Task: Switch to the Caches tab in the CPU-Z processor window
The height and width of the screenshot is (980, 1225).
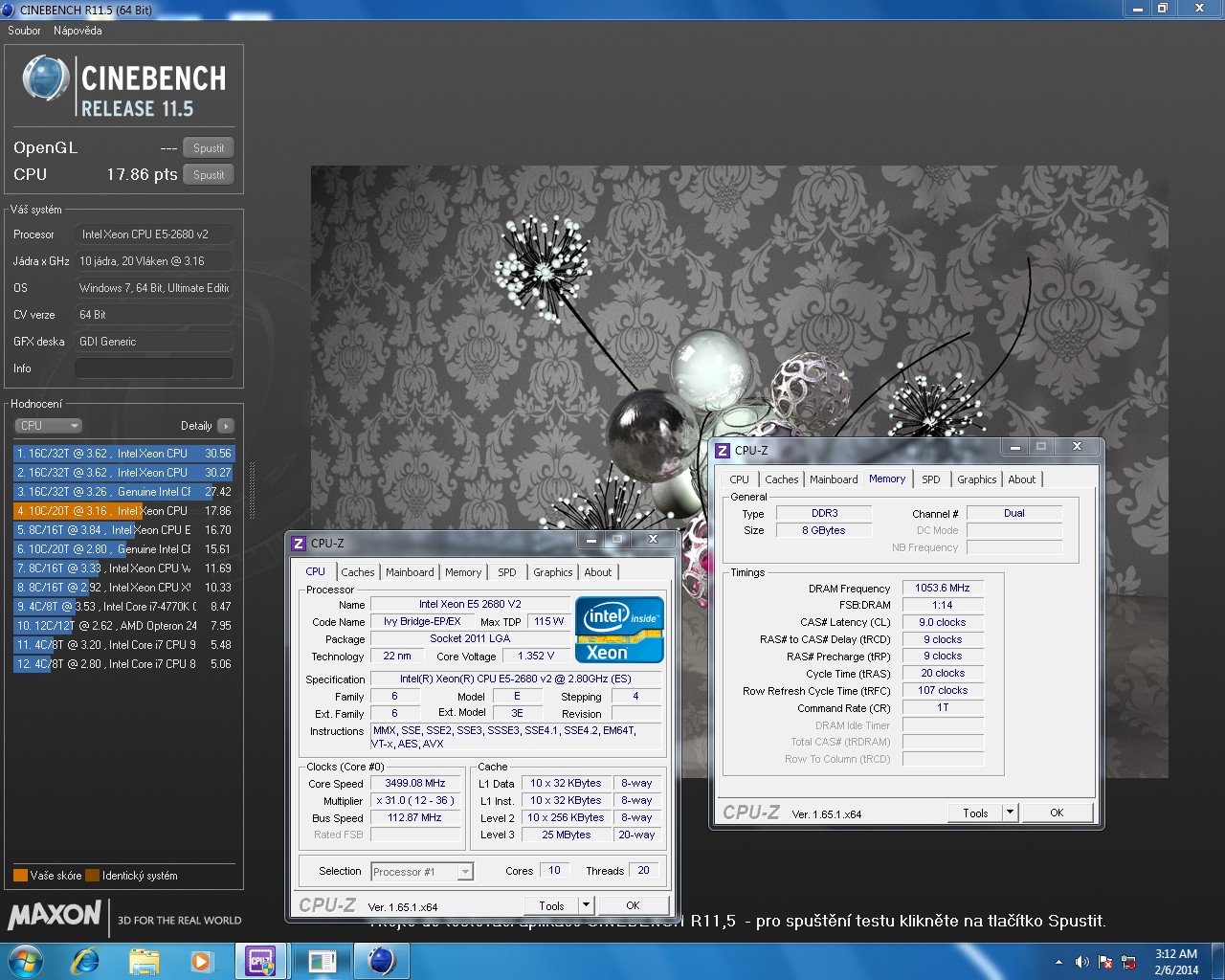Action: (x=358, y=572)
